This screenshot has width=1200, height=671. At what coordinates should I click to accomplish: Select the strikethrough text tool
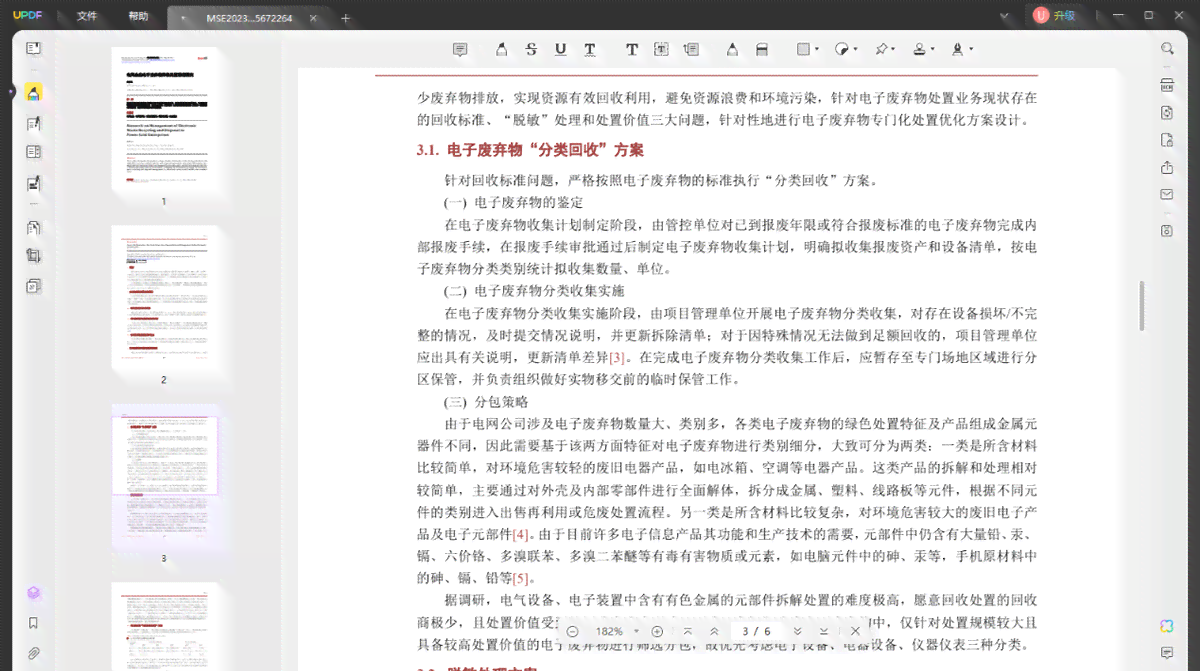(531, 49)
